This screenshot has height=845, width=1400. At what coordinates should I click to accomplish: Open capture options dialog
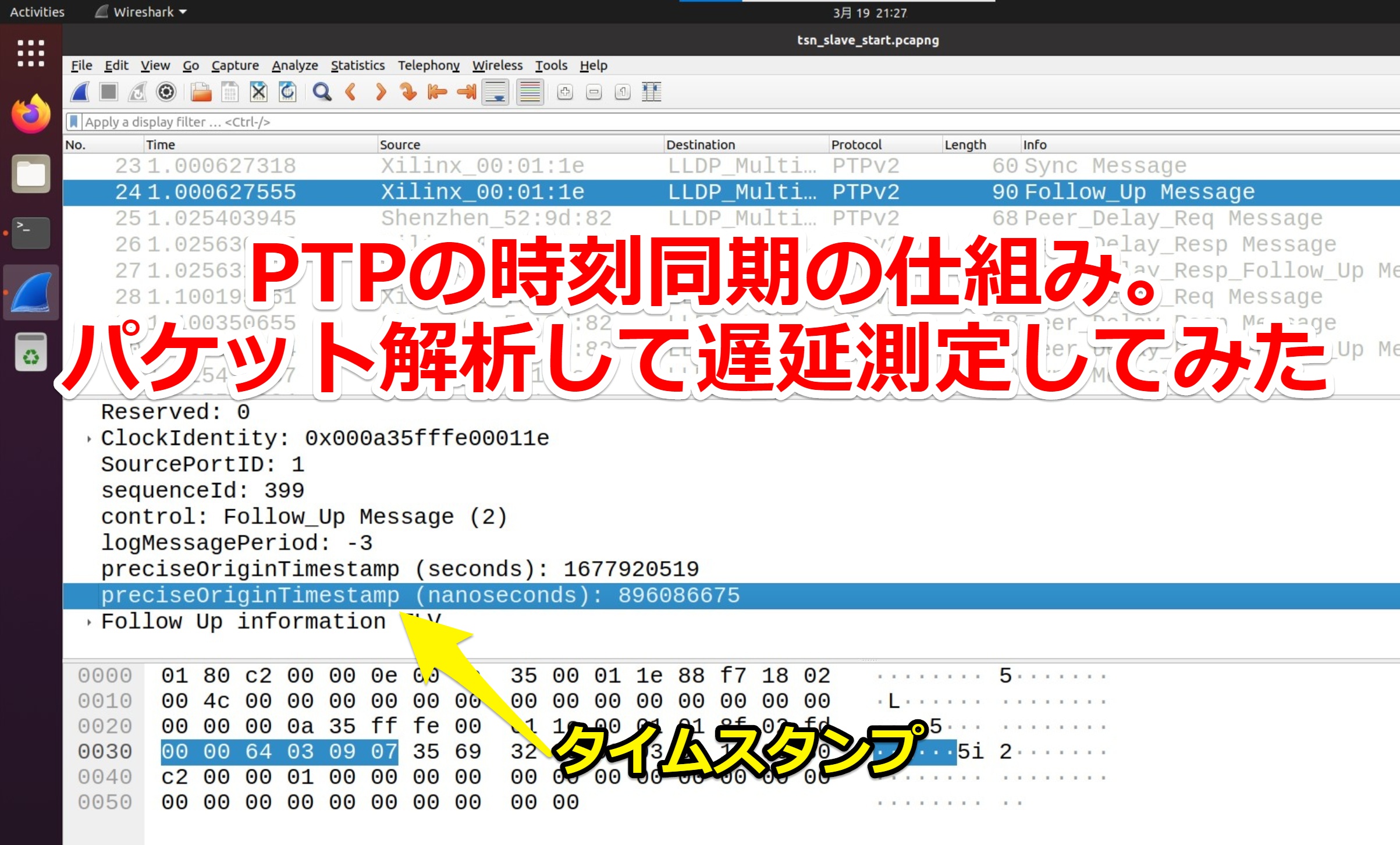[x=166, y=92]
